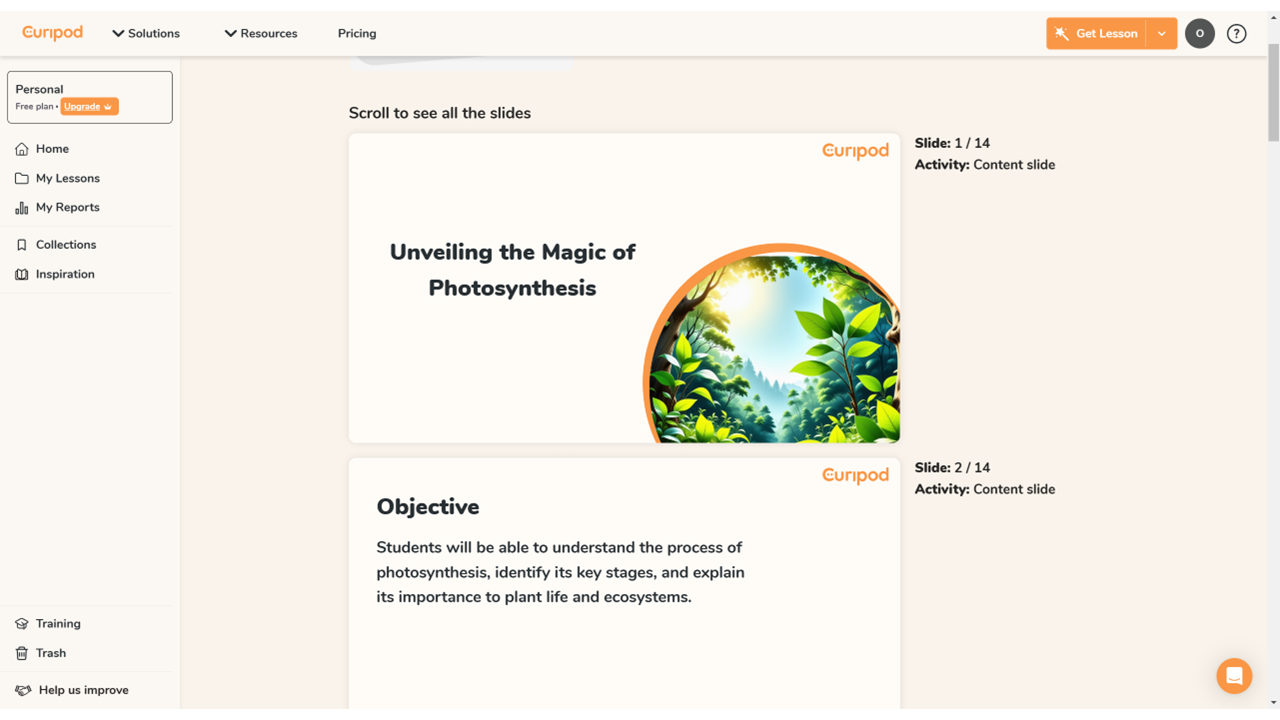The height and width of the screenshot is (720, 1280).
Task: Click Help us improve link
Action: click(83, 690)
